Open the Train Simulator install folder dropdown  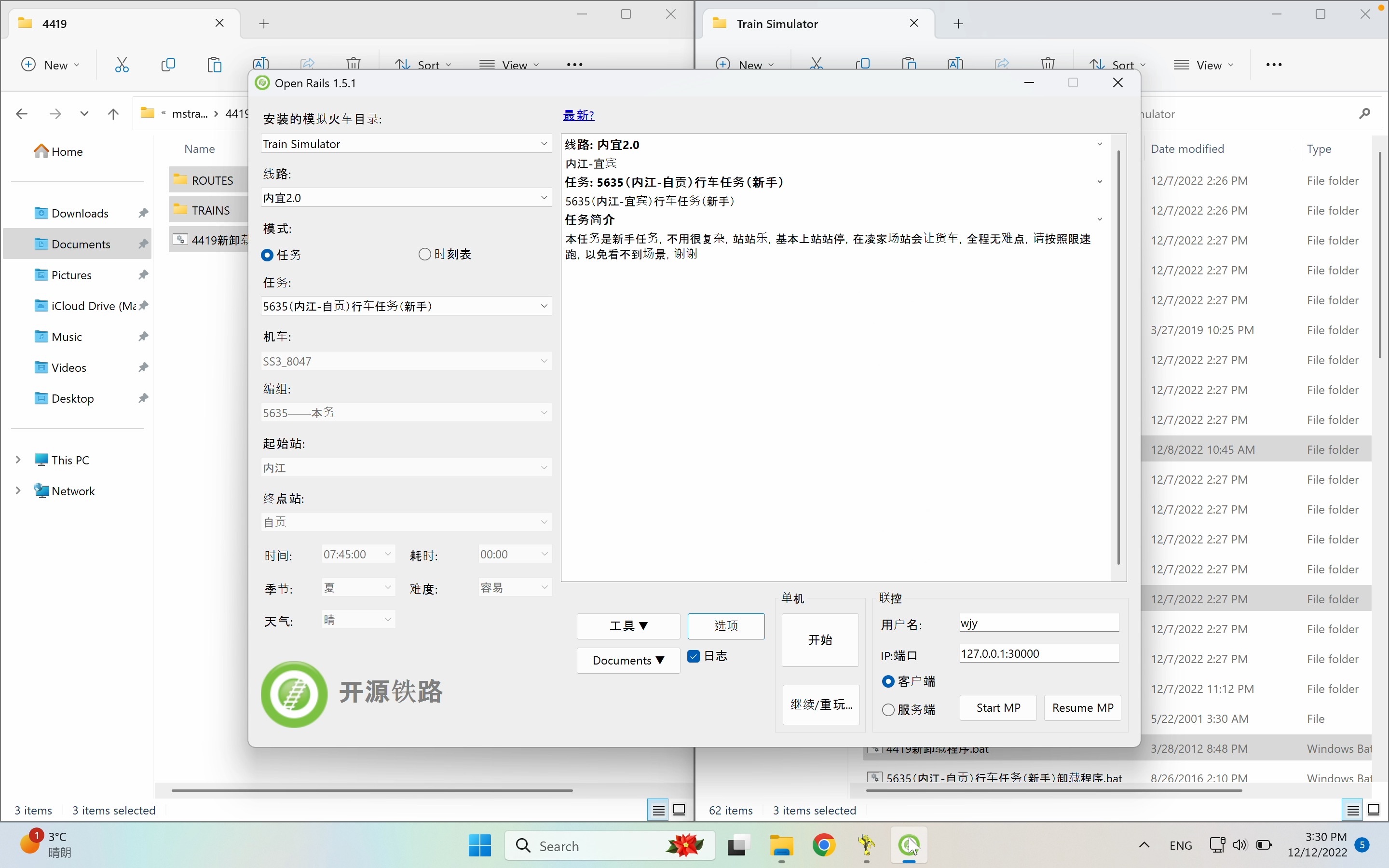pyautogui.click(x=406, y=144)
